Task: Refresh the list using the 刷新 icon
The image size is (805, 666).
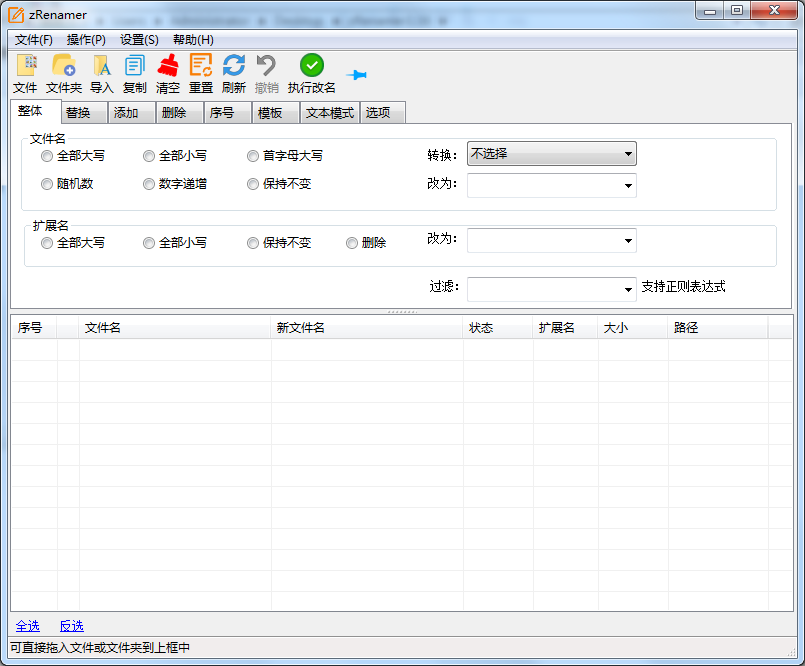Action: point(234,66)
